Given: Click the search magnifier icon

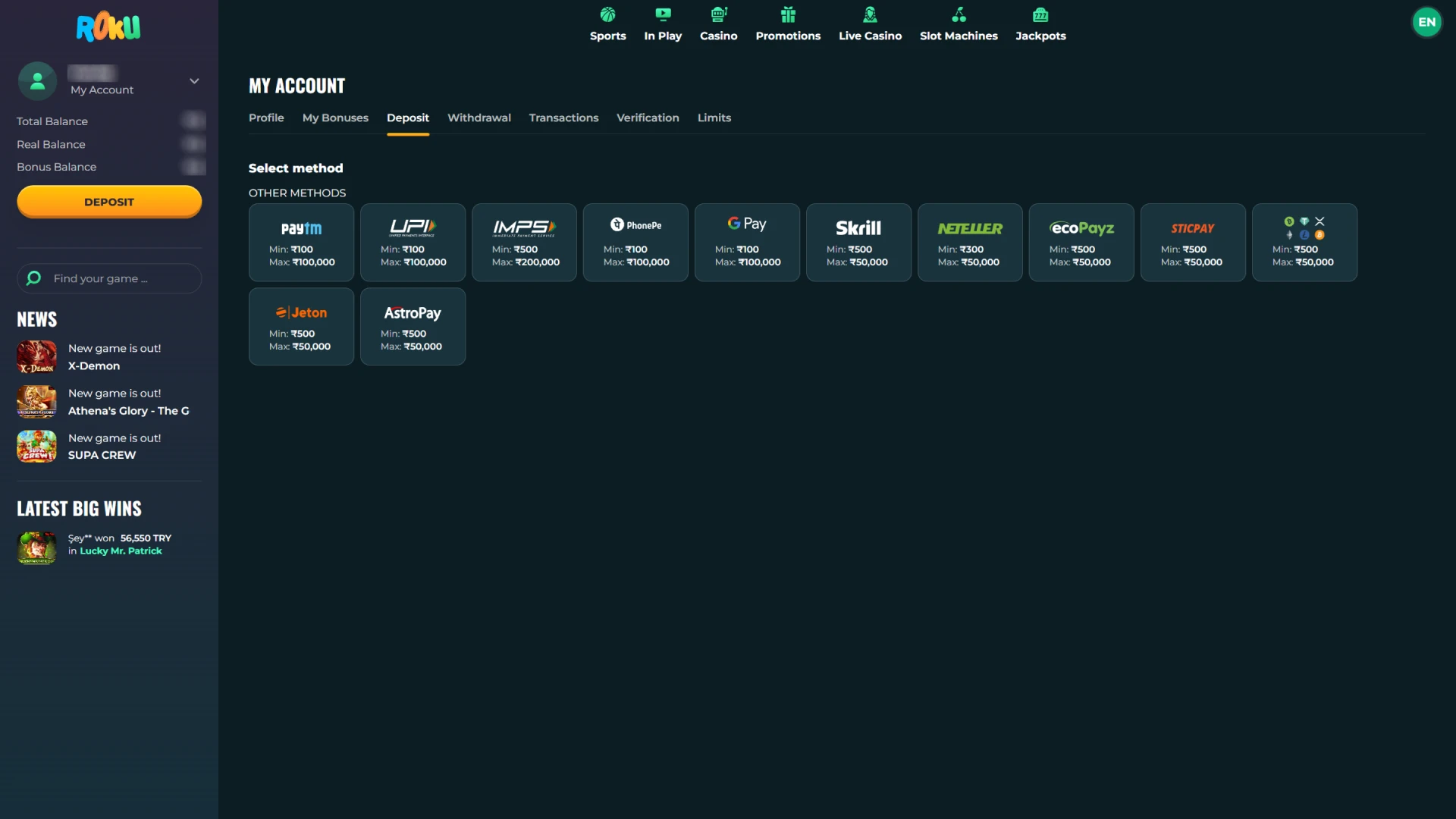Looking at the screenshot, I should point(33,278).
